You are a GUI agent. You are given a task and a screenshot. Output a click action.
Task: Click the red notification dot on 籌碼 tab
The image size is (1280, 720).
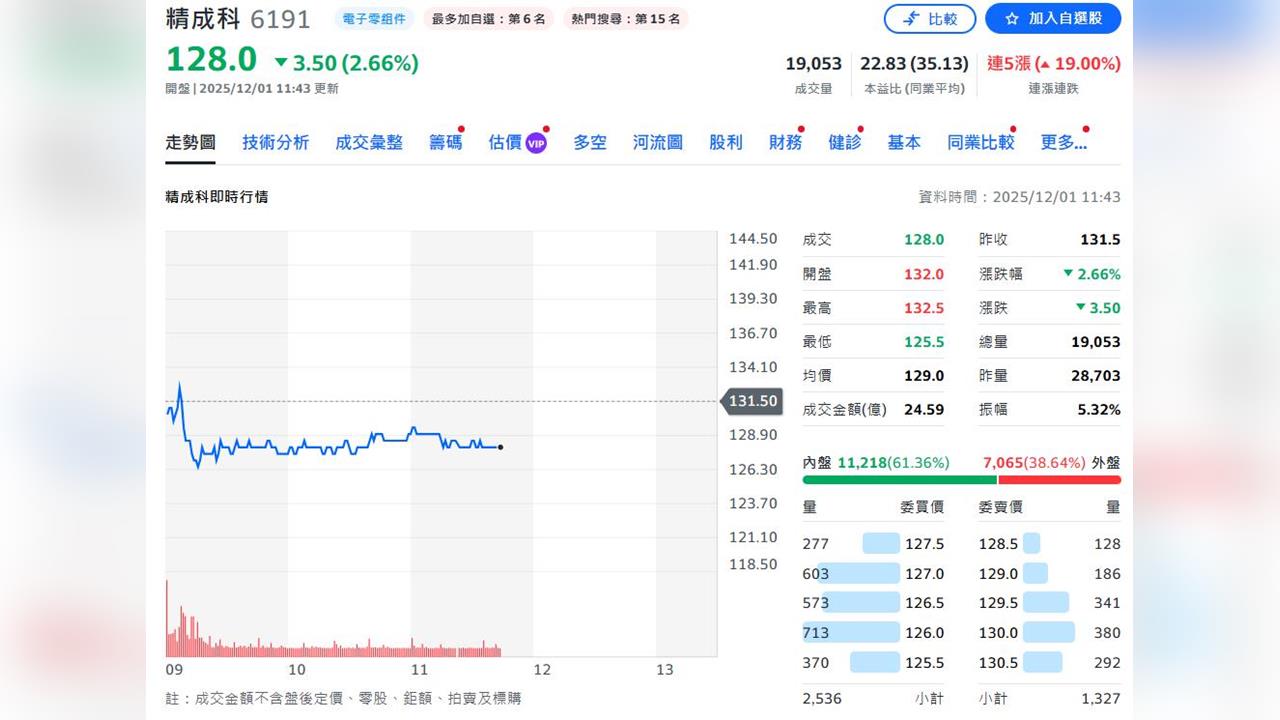[x=461, y=129]
